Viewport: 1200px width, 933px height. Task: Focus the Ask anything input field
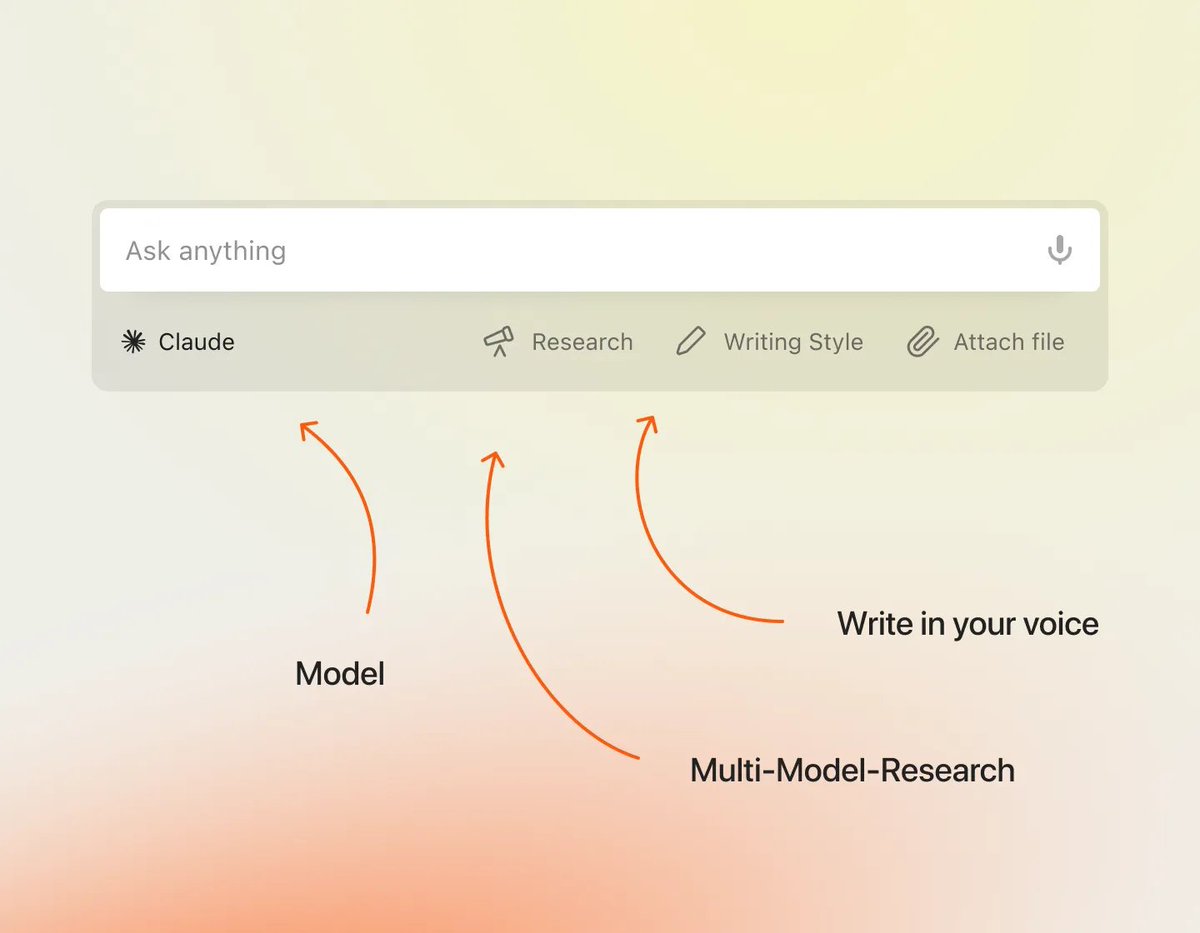600,250
